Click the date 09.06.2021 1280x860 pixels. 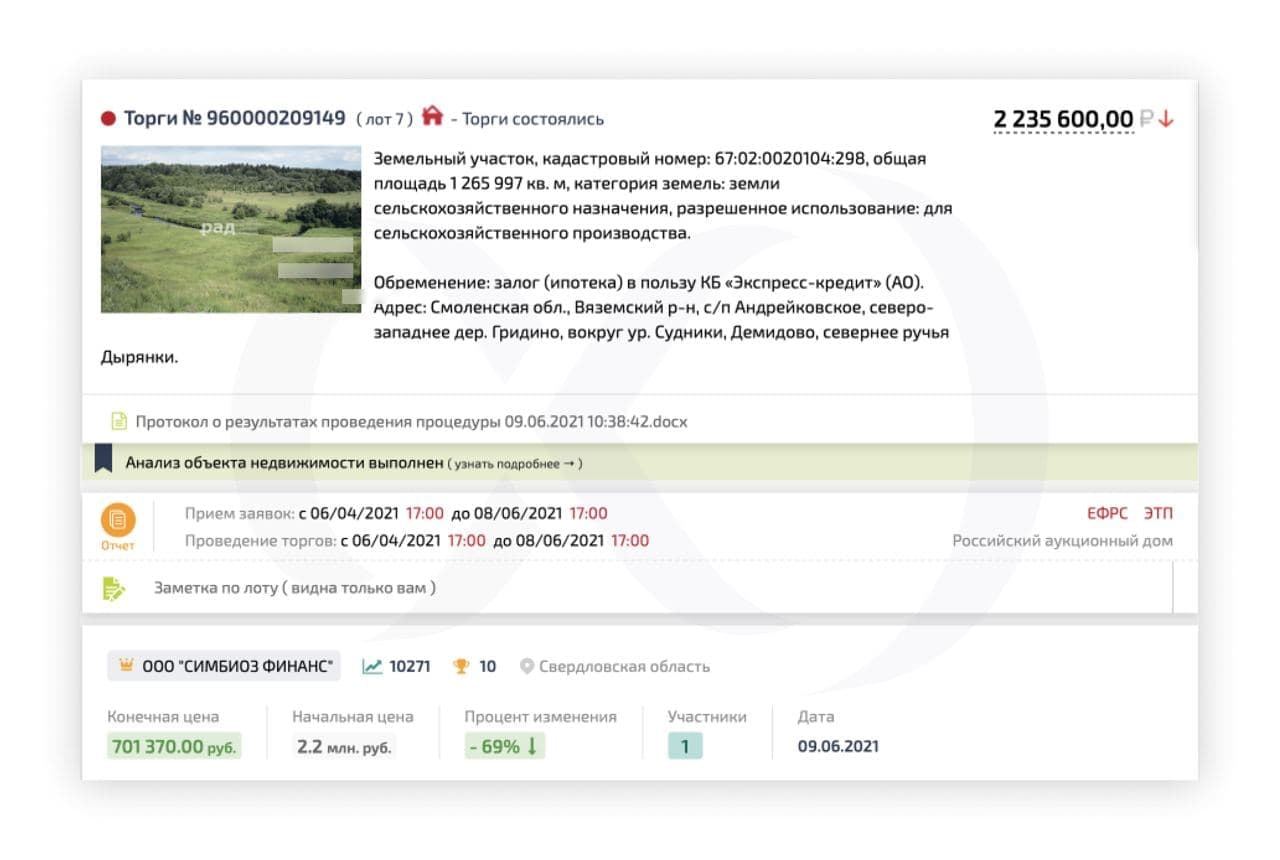tap(838, 746)
